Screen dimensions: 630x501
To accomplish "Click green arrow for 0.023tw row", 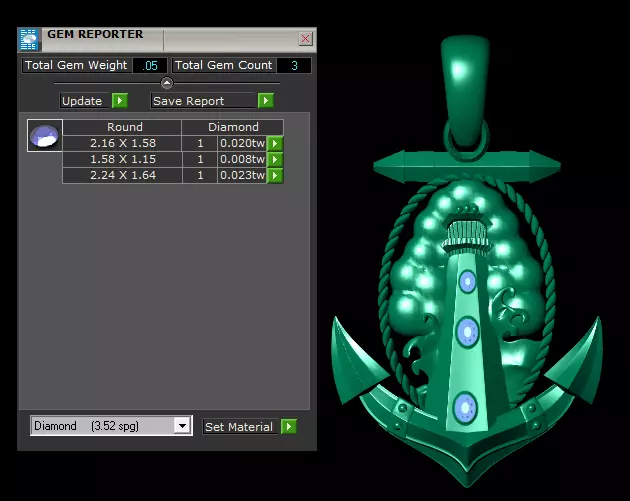I will click(x=275, y=176).
